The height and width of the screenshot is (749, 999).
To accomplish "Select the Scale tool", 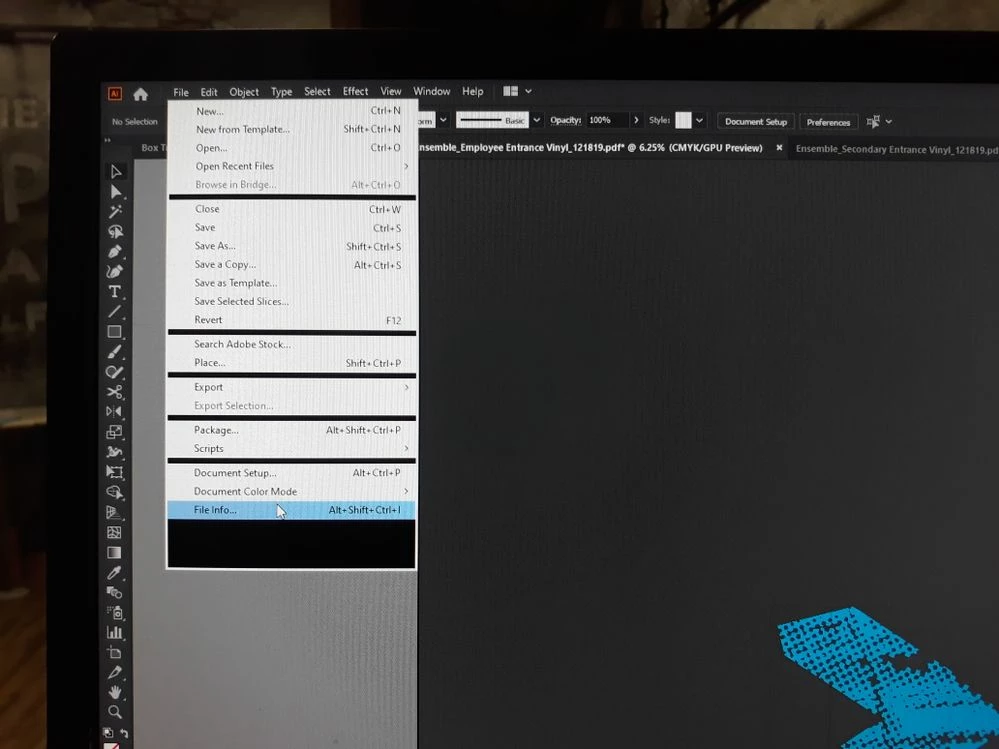I will tap(114, 432).
